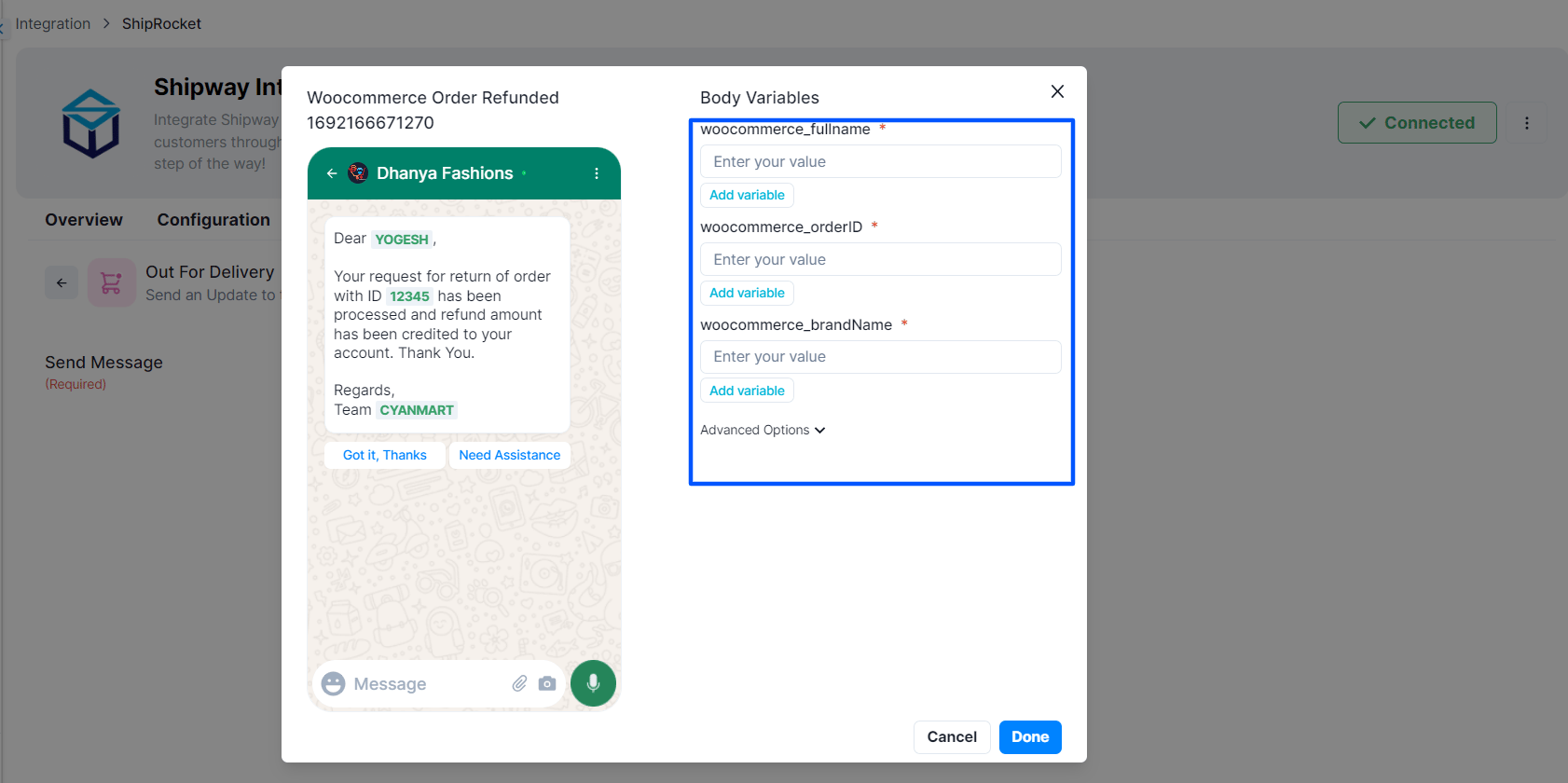
Task: Switch to the Overview tab
Action: 84,220
